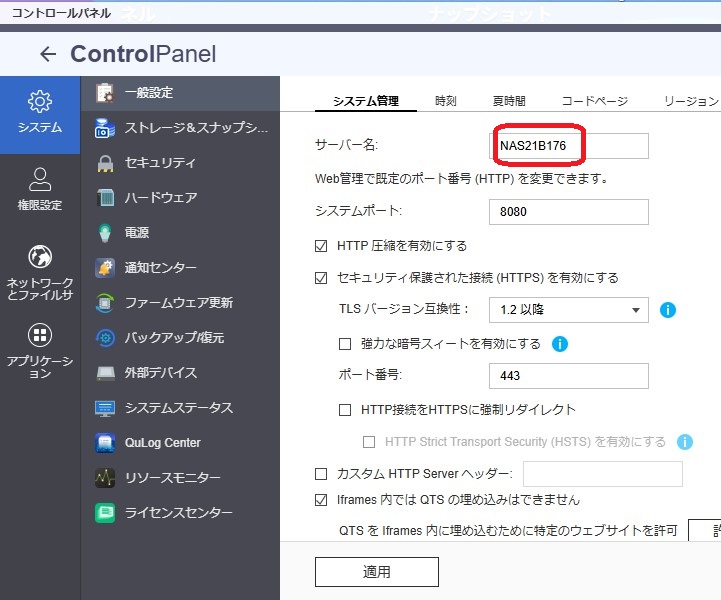Click the back arrow next to ControlPanel
Viewport: 721px width, 600px height.
pos(48,54)
